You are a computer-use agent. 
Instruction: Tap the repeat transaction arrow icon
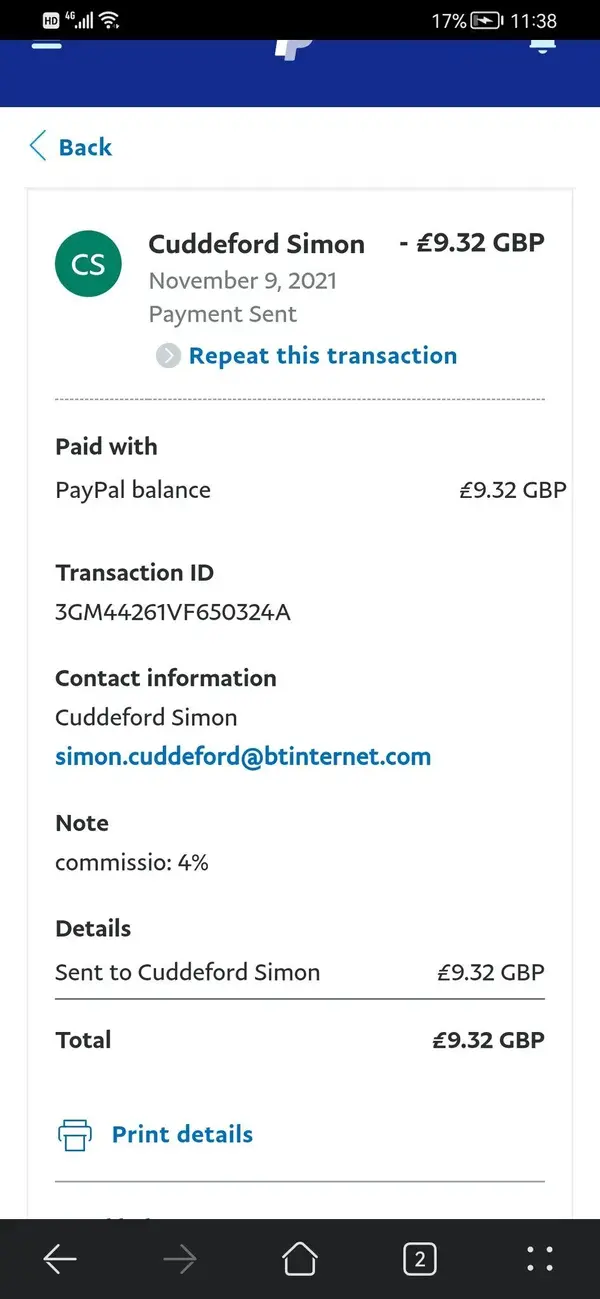pyautogui.click(x=168, y=356)
